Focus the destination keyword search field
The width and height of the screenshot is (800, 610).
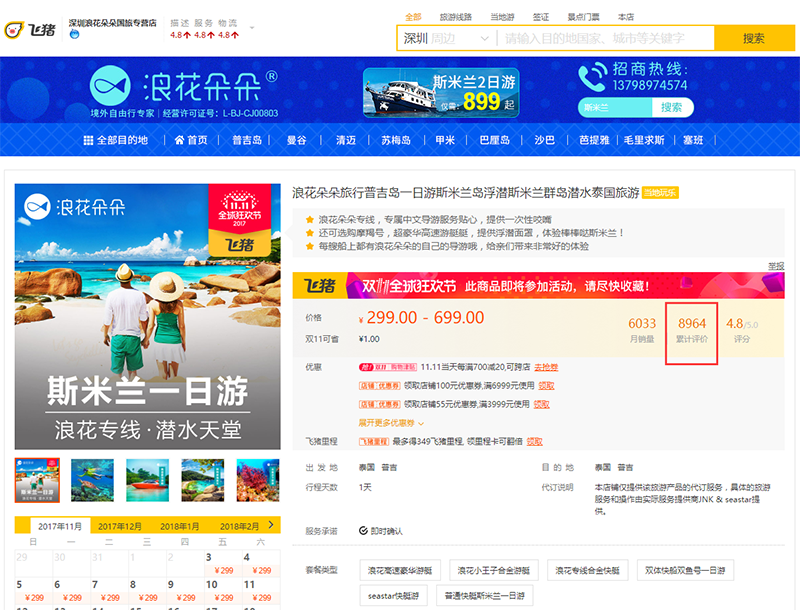pos(606,38)
